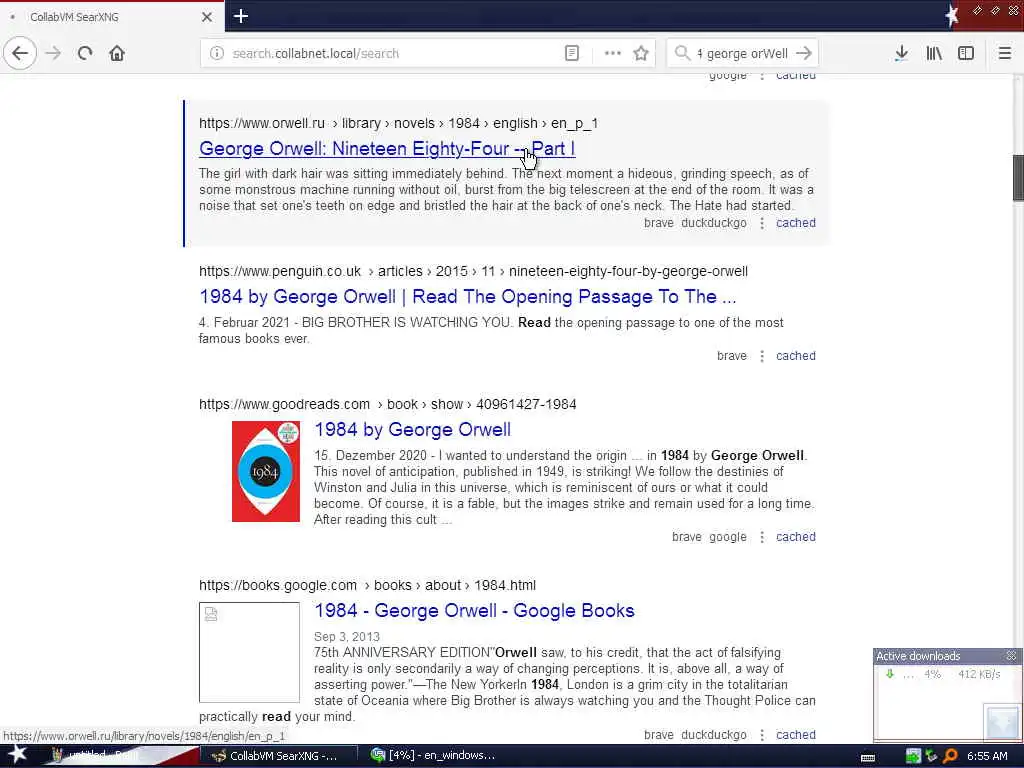Open cached version of Goodreads result
The width and height of the screenshot is (1024, 768).
(795, 537)
